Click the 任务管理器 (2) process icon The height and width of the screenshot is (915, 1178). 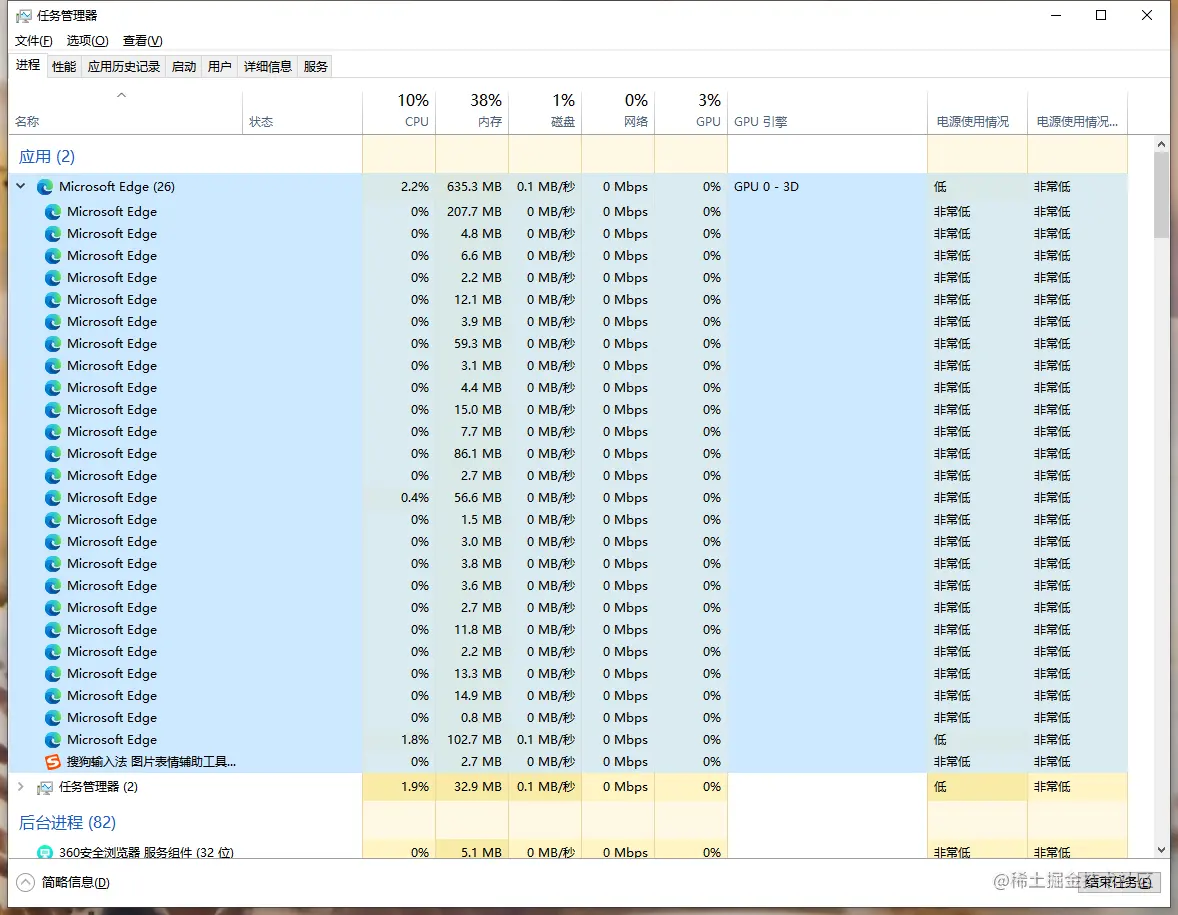point(45,787)
